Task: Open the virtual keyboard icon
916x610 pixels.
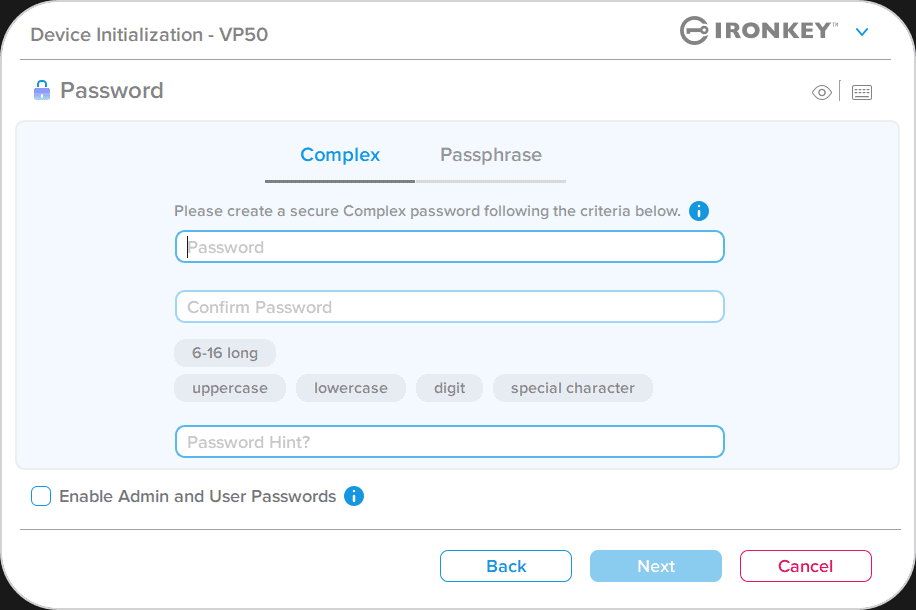Action: click(x=862, y=93)
